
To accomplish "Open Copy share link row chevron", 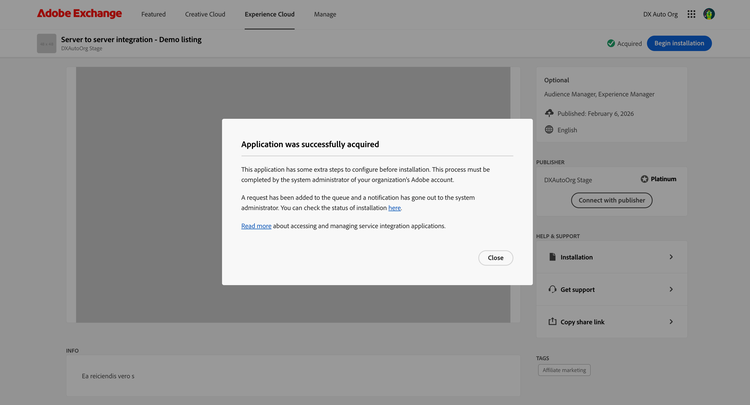I will pyautogui.click(x=671, y=322).
